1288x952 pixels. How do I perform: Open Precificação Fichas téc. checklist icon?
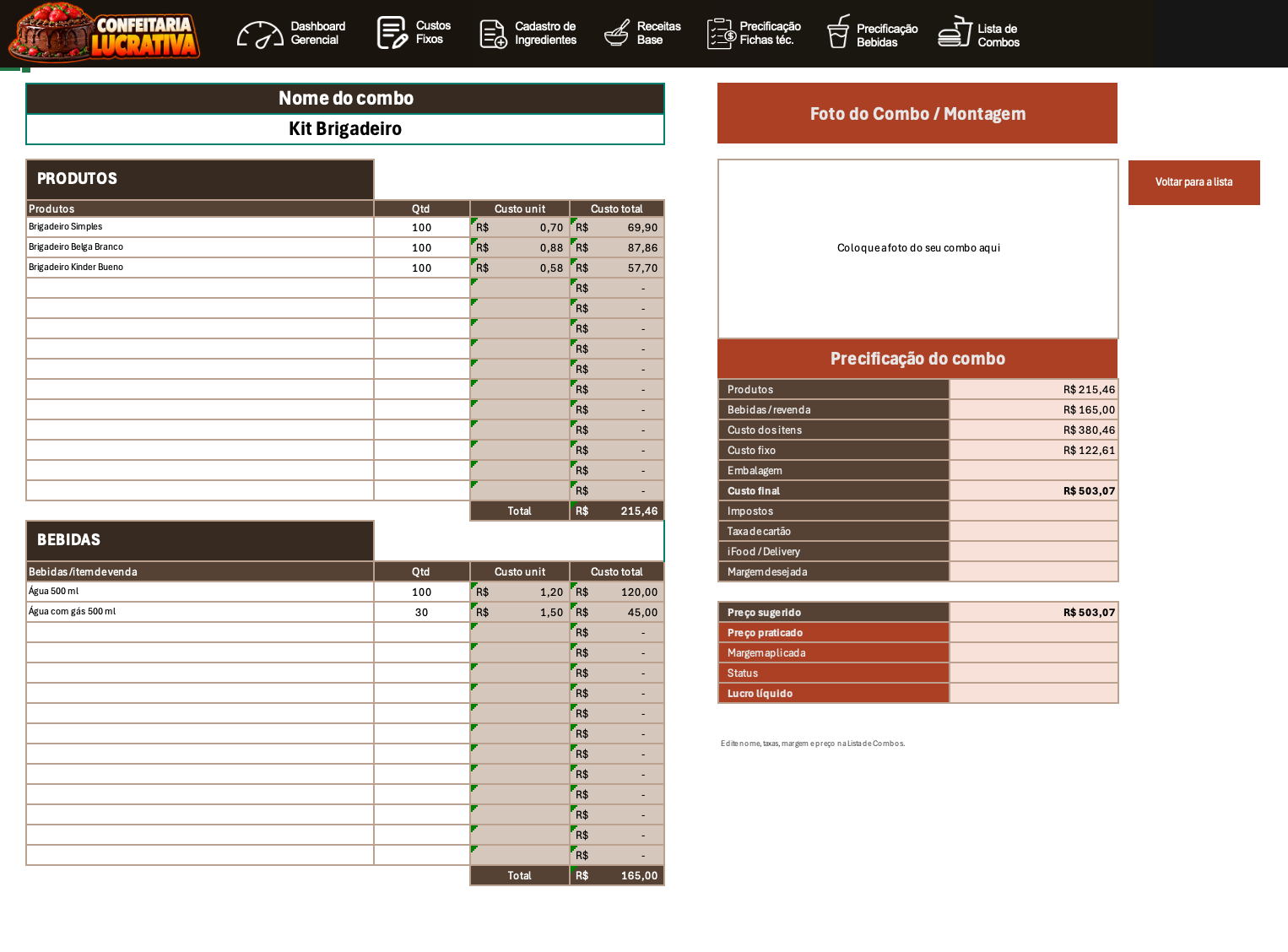coord(721,34)
